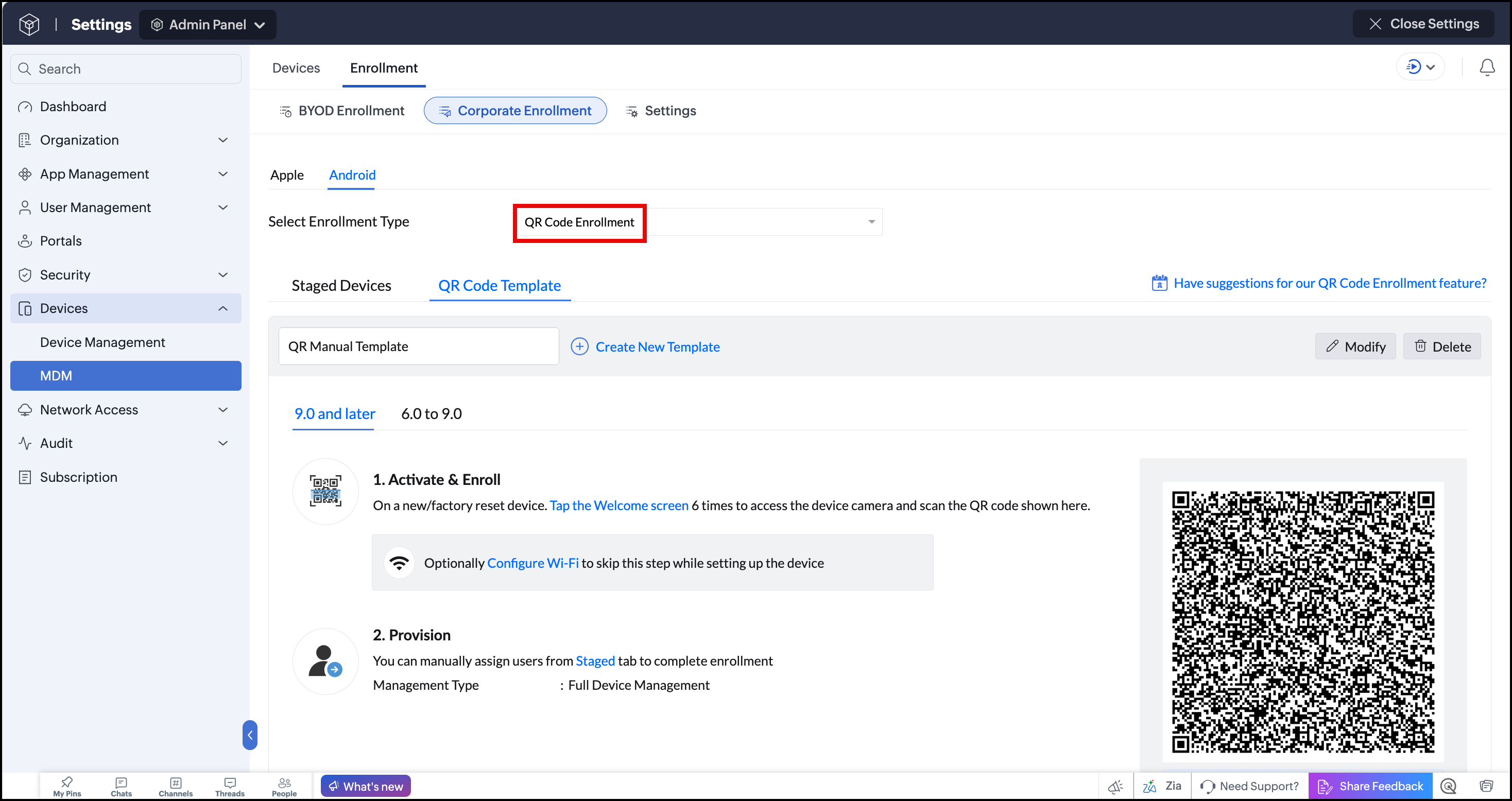Viewport: 1512px width, 801px height.
Task: Click the QR code image
Action: click(1303, 622)
